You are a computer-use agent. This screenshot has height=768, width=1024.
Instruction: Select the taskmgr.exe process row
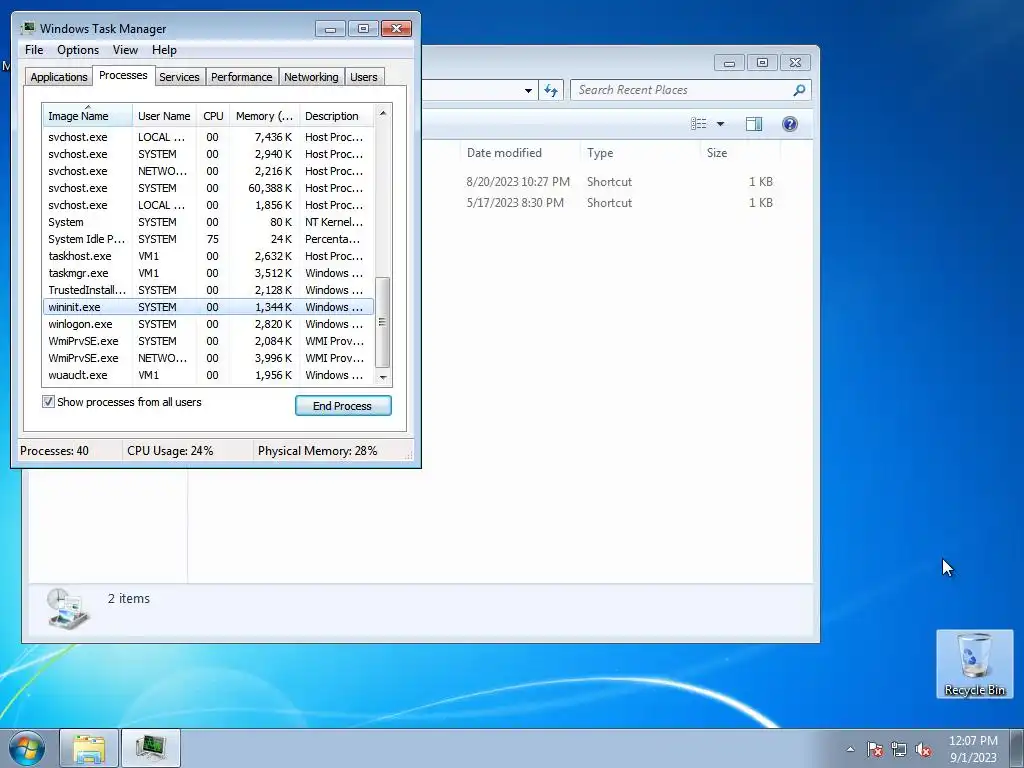(x=208, y=273)
